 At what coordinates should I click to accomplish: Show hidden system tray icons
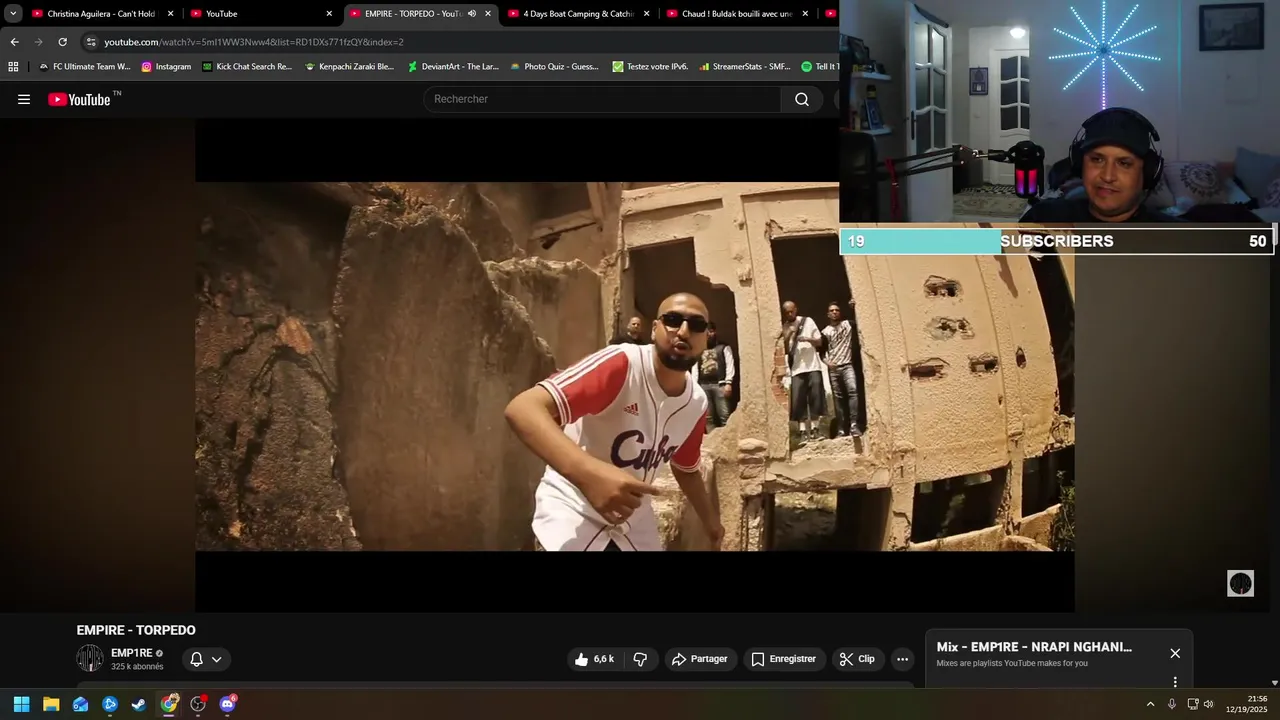1150,704
